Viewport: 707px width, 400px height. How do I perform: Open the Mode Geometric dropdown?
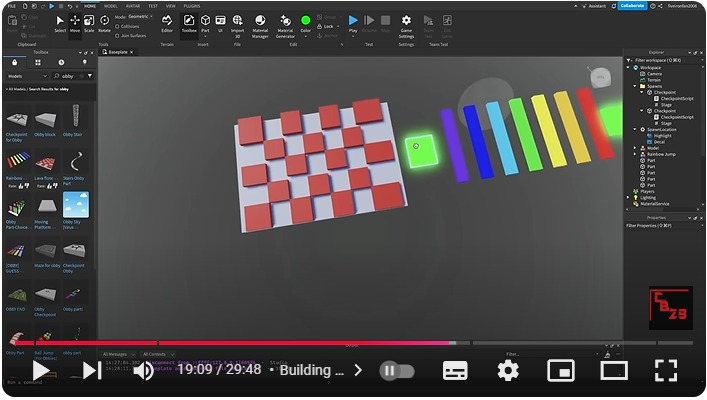click(x=139, y=17)
